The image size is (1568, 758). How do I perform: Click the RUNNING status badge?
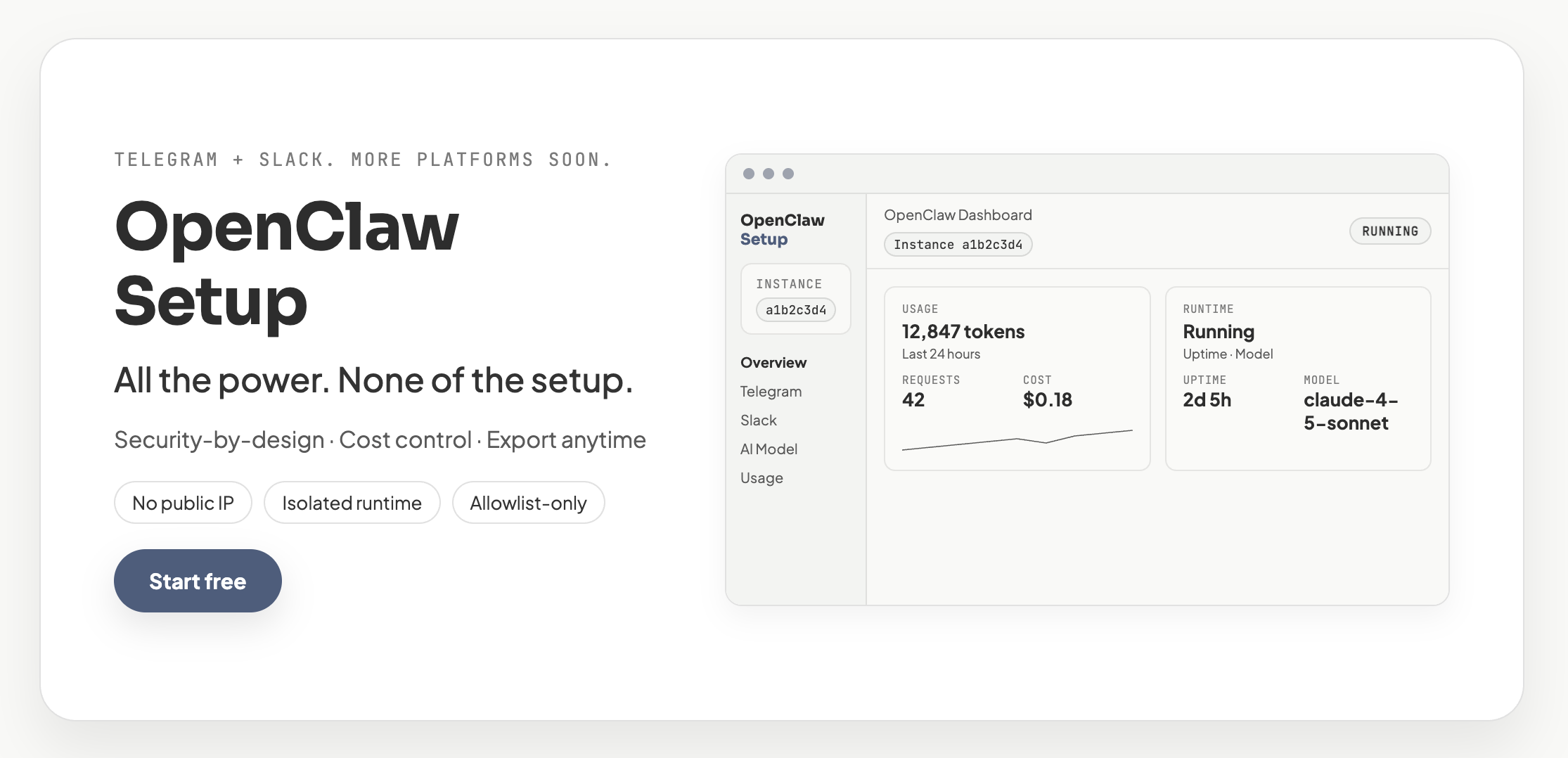click(1389, 231)
